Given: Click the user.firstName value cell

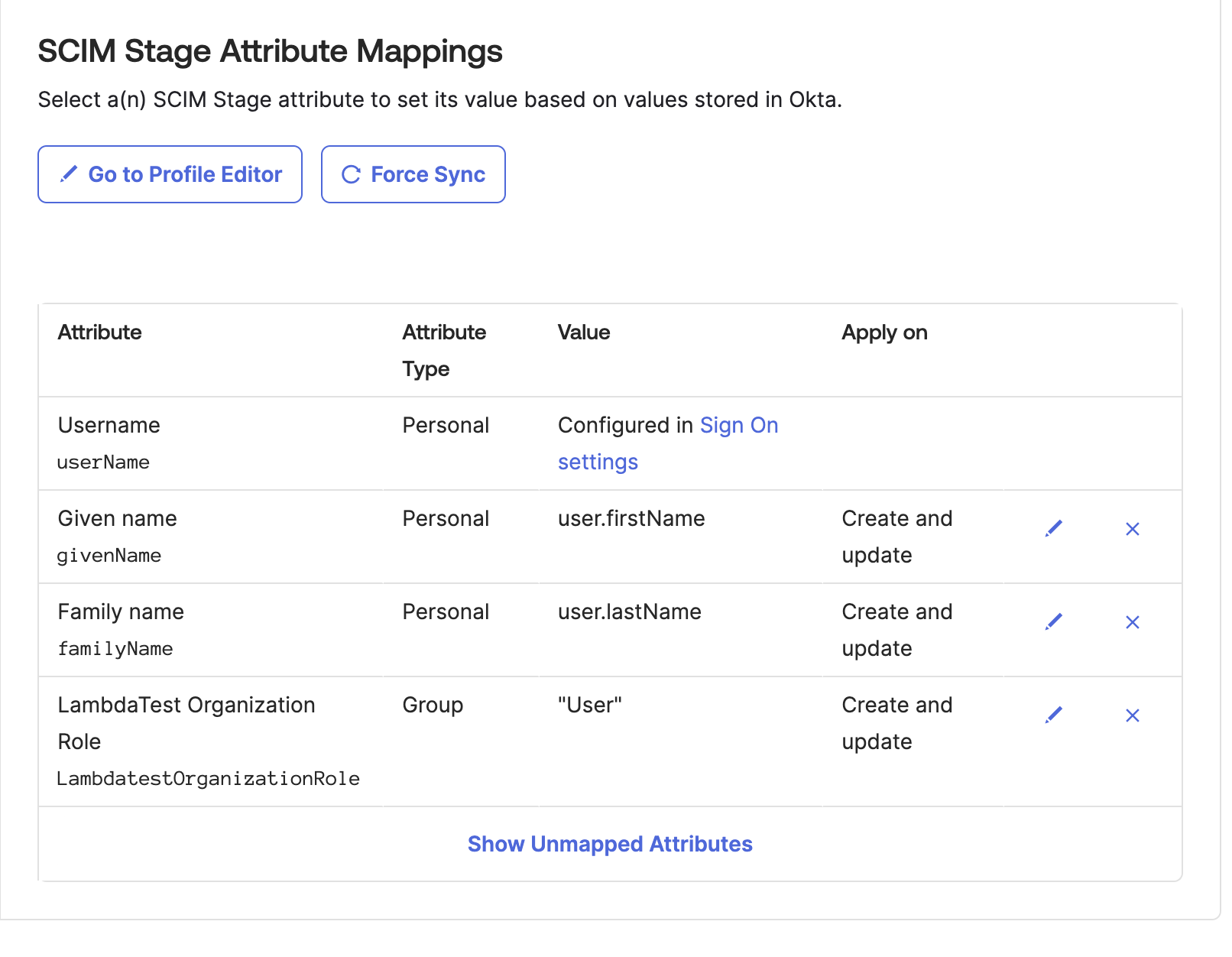Looking at the screenshot, I should [x=631, y=519].
